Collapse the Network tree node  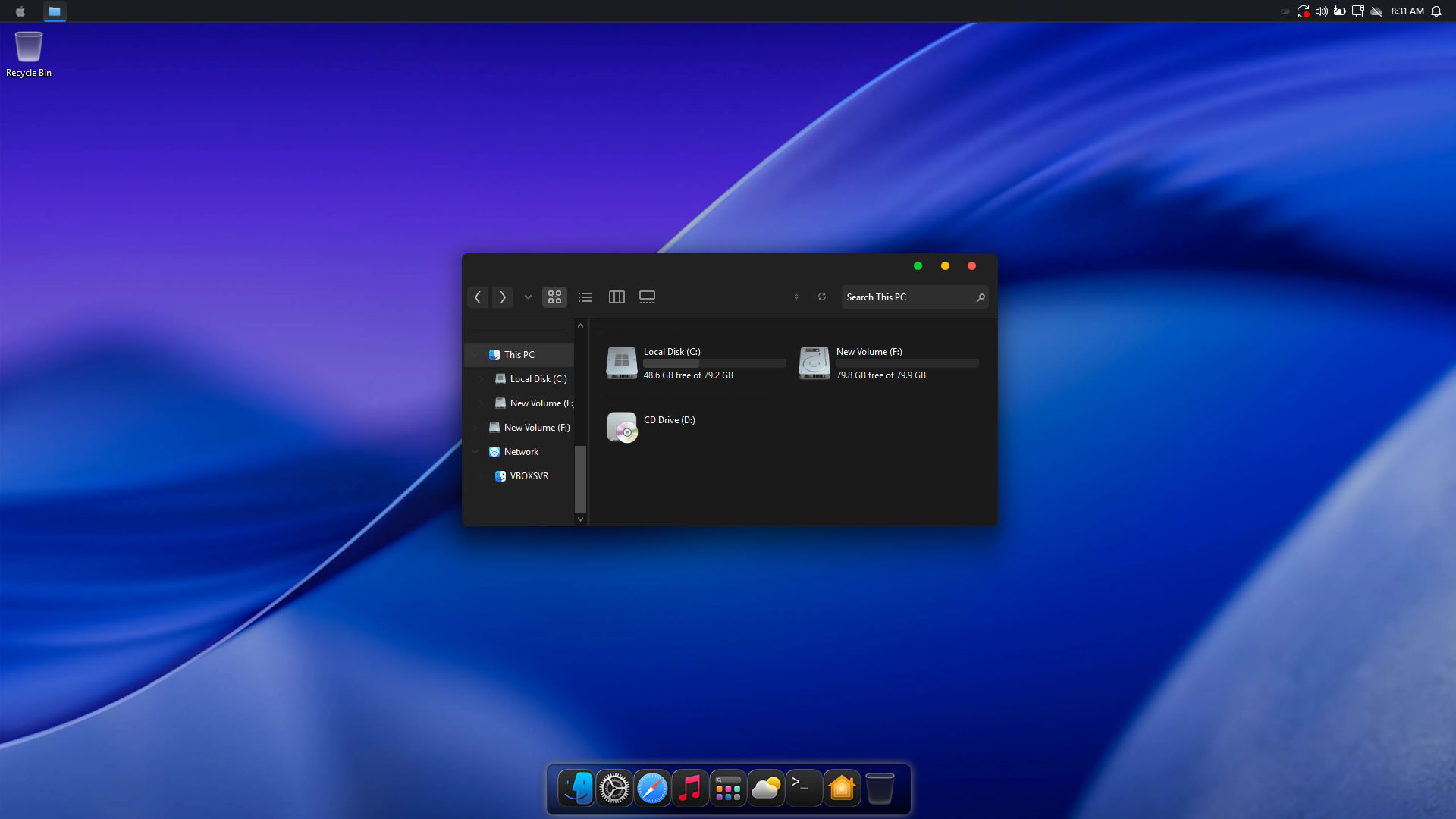tap(475, 452)
